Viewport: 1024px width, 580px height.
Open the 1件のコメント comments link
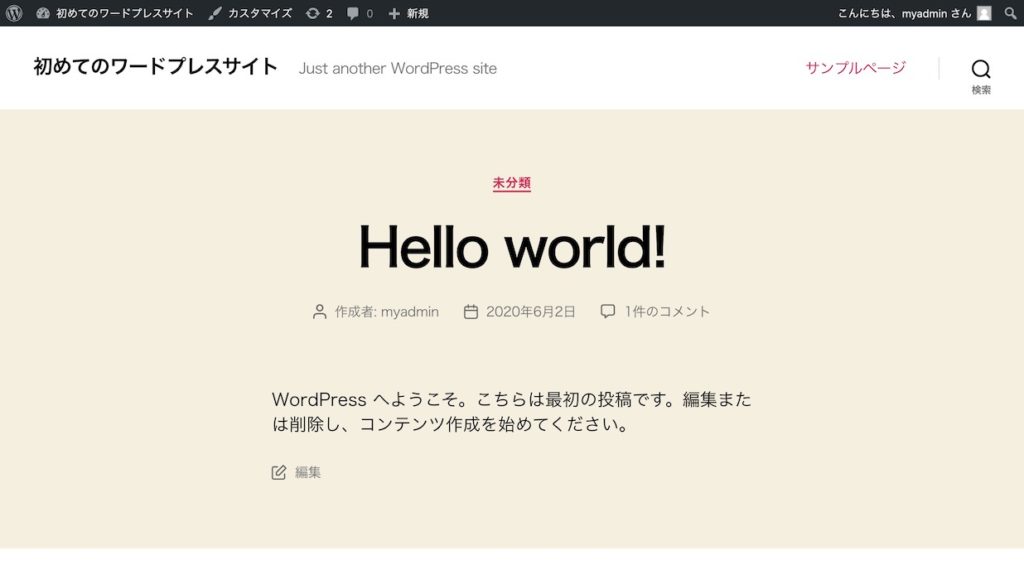coord(667,312)
